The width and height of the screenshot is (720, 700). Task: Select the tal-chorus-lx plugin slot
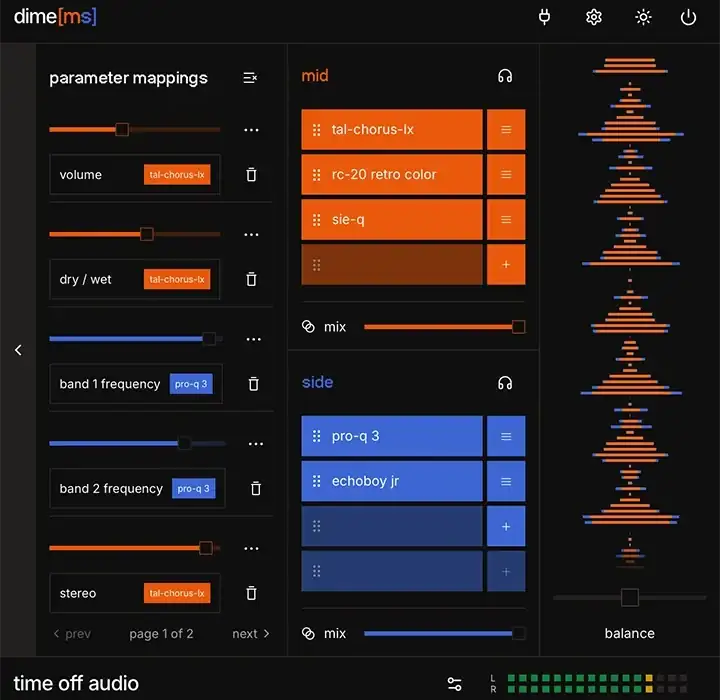click(392, 130)
